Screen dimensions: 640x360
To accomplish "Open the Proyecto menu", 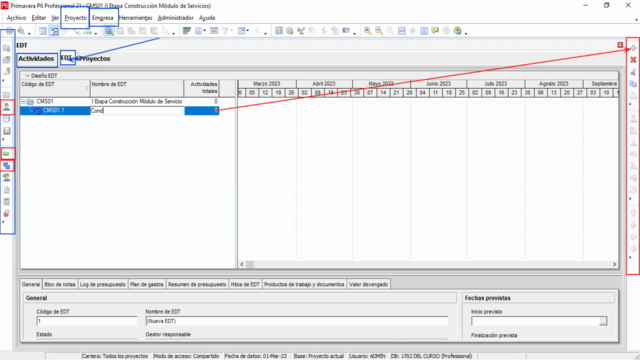I will coord(76,18).
